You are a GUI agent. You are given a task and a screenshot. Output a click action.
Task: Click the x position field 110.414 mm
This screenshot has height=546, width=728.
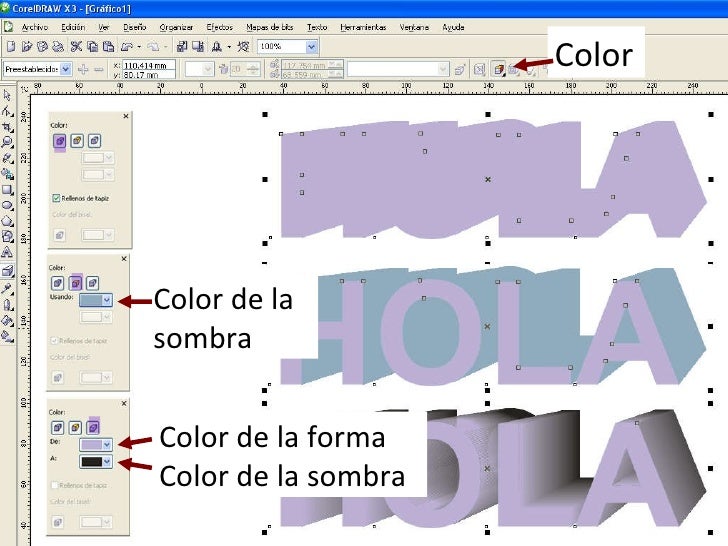click(x=149, y=65)
